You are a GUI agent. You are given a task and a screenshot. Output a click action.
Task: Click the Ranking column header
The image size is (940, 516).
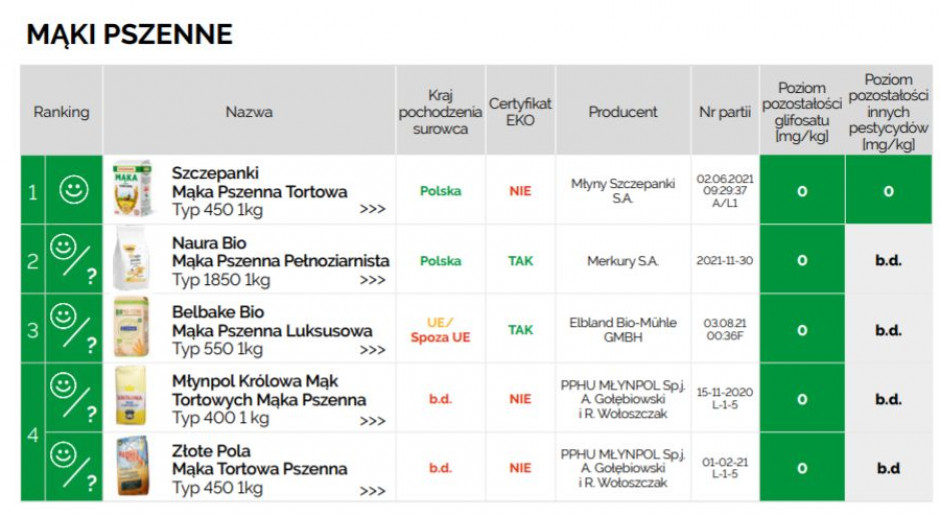click(x=61, y=111)
